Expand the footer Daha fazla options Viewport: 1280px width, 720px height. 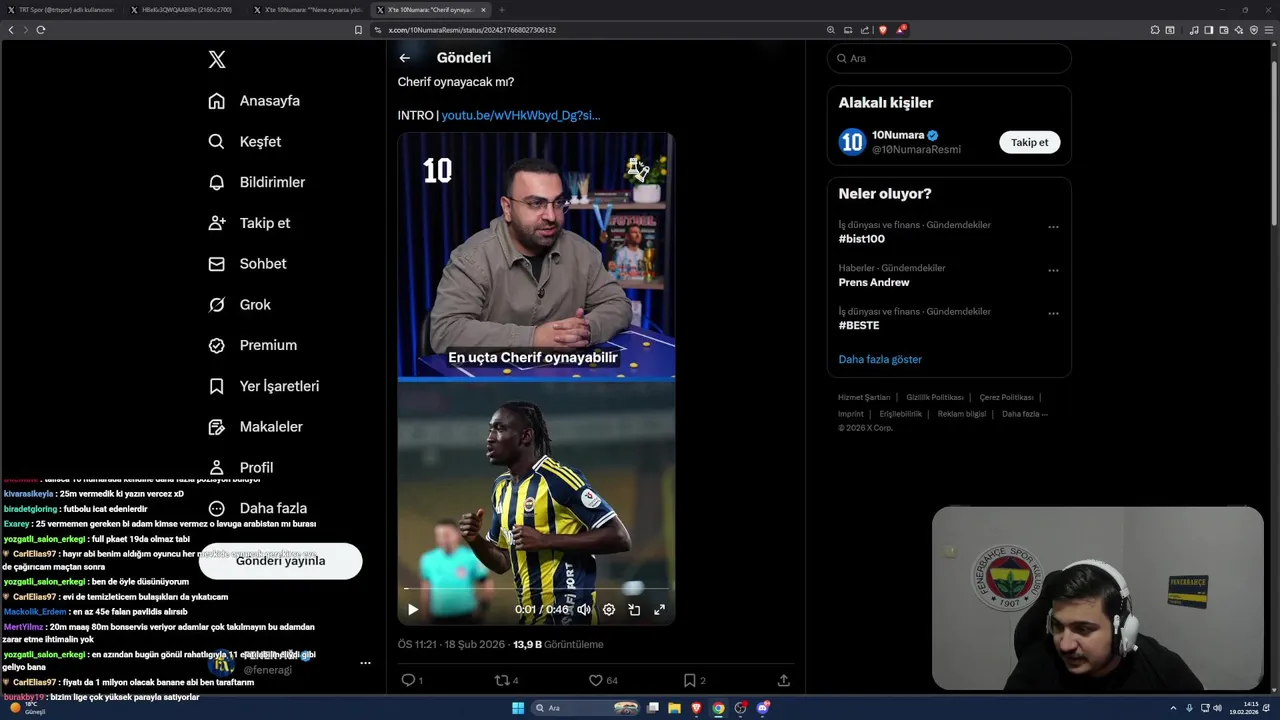pyautogui.click(x=1025, y=414)
